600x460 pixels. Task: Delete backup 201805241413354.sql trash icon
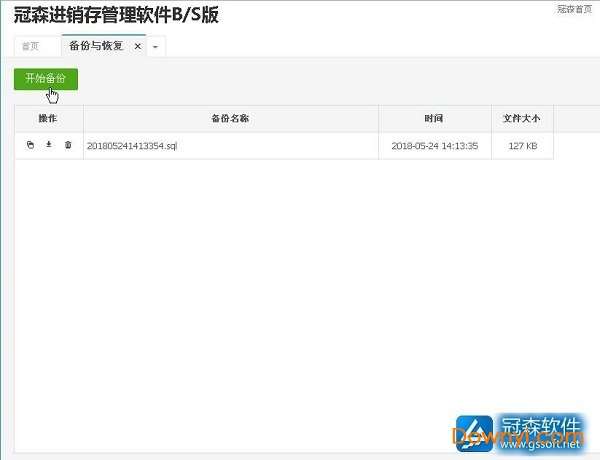tap(68, 145)
